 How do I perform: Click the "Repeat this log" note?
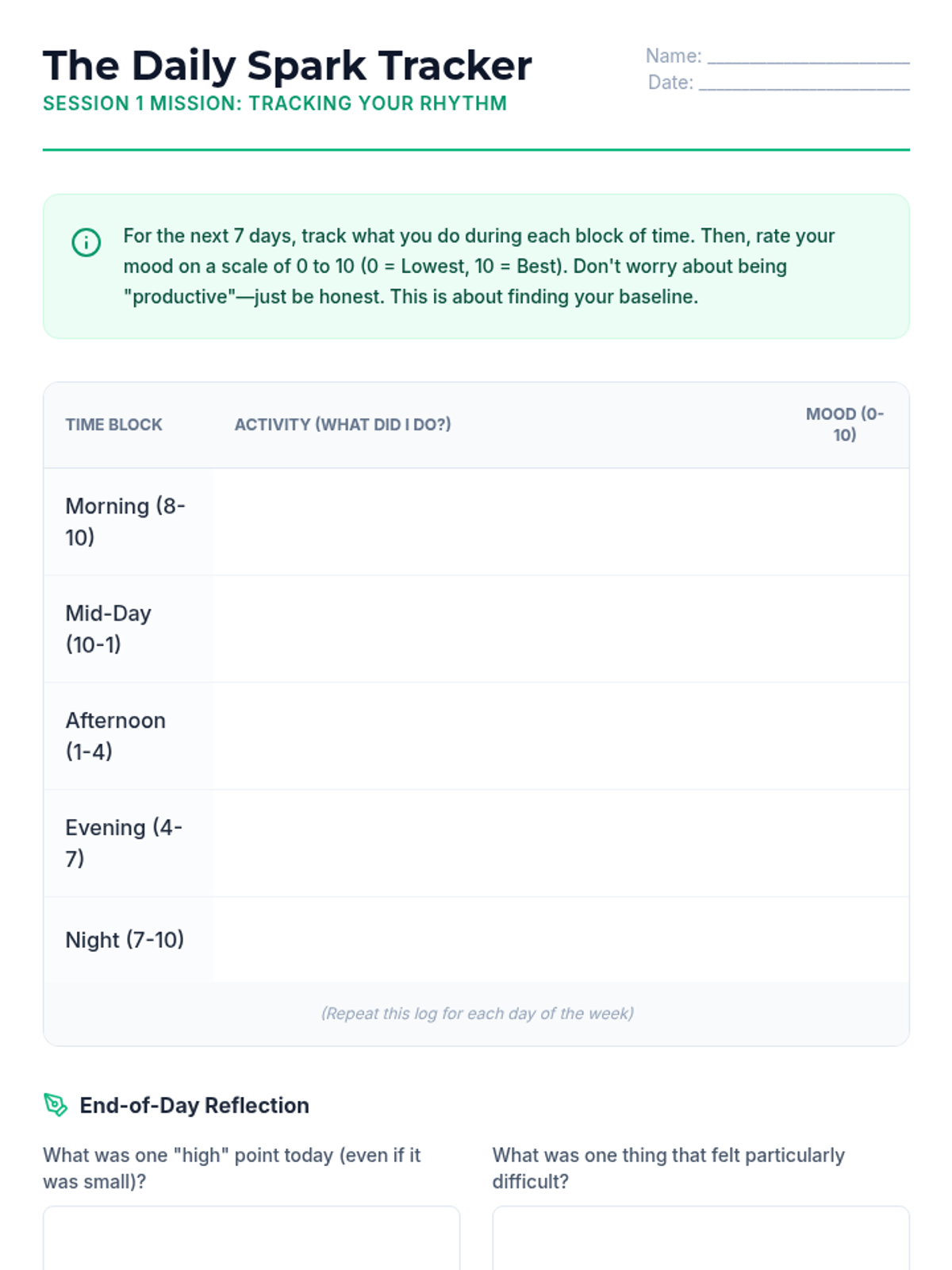click(477, 1014)
